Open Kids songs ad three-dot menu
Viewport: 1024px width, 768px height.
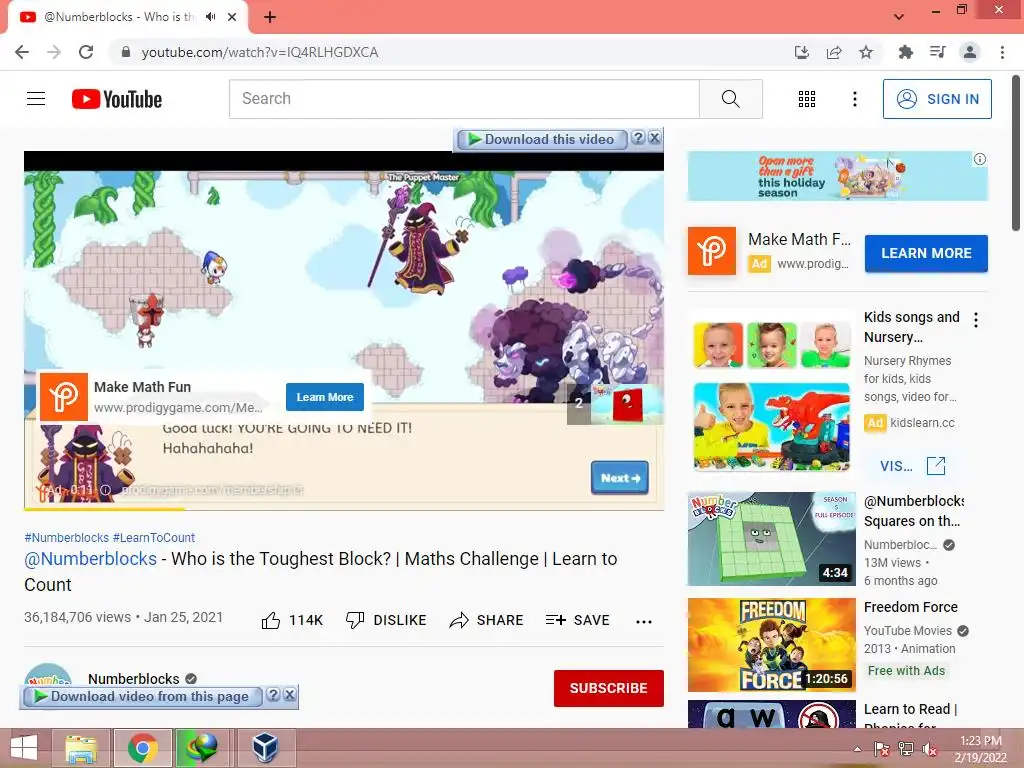point(976,320)
